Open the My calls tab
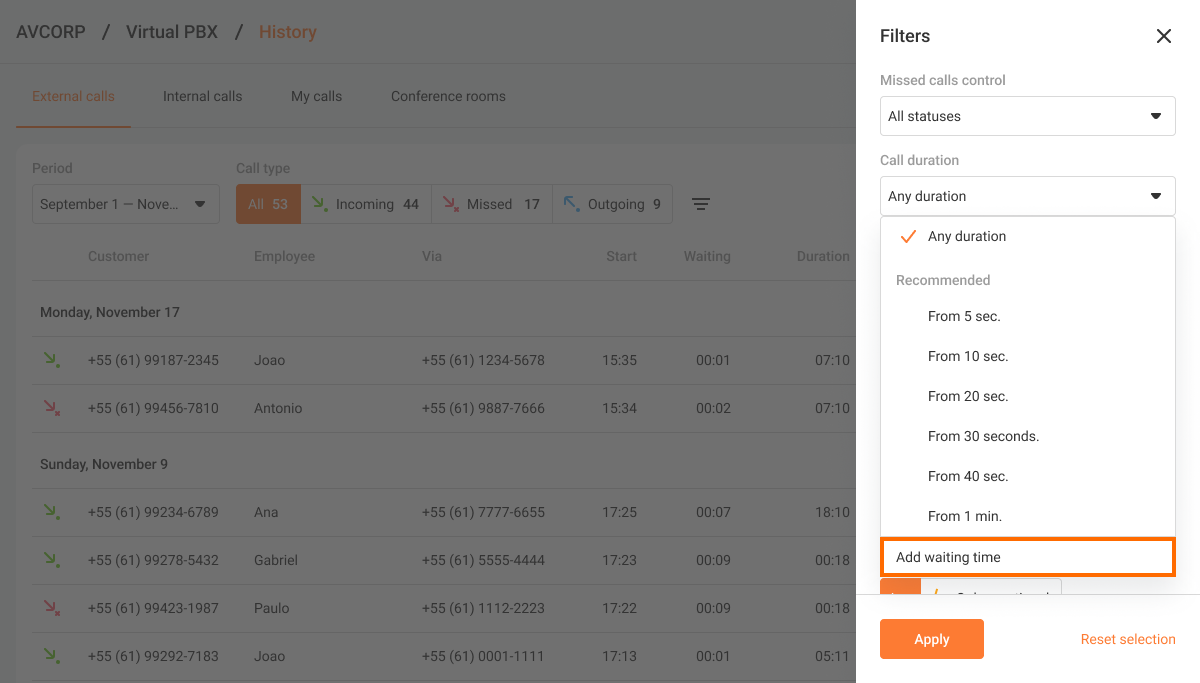This screenshot has height=683, width=1200. tap(316, 97)
